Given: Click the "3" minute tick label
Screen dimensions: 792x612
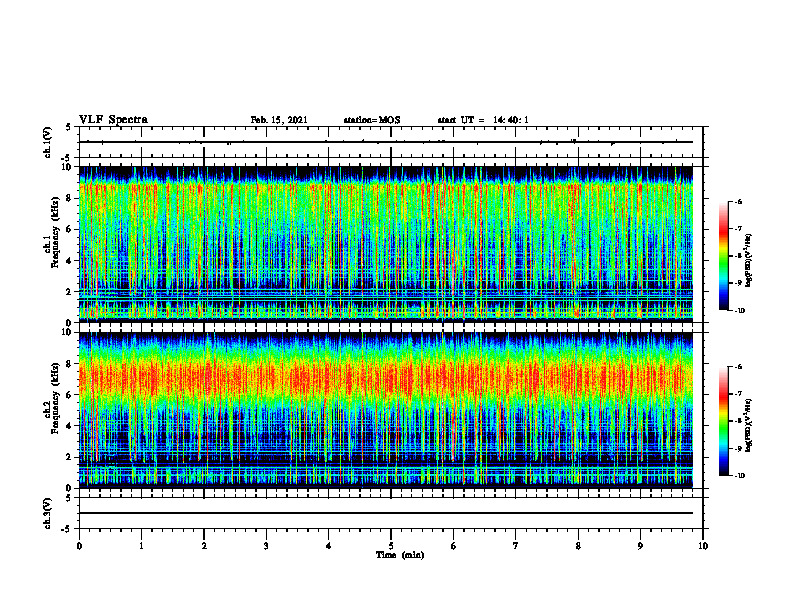Looking at the screenshot, I should point(266,546).
